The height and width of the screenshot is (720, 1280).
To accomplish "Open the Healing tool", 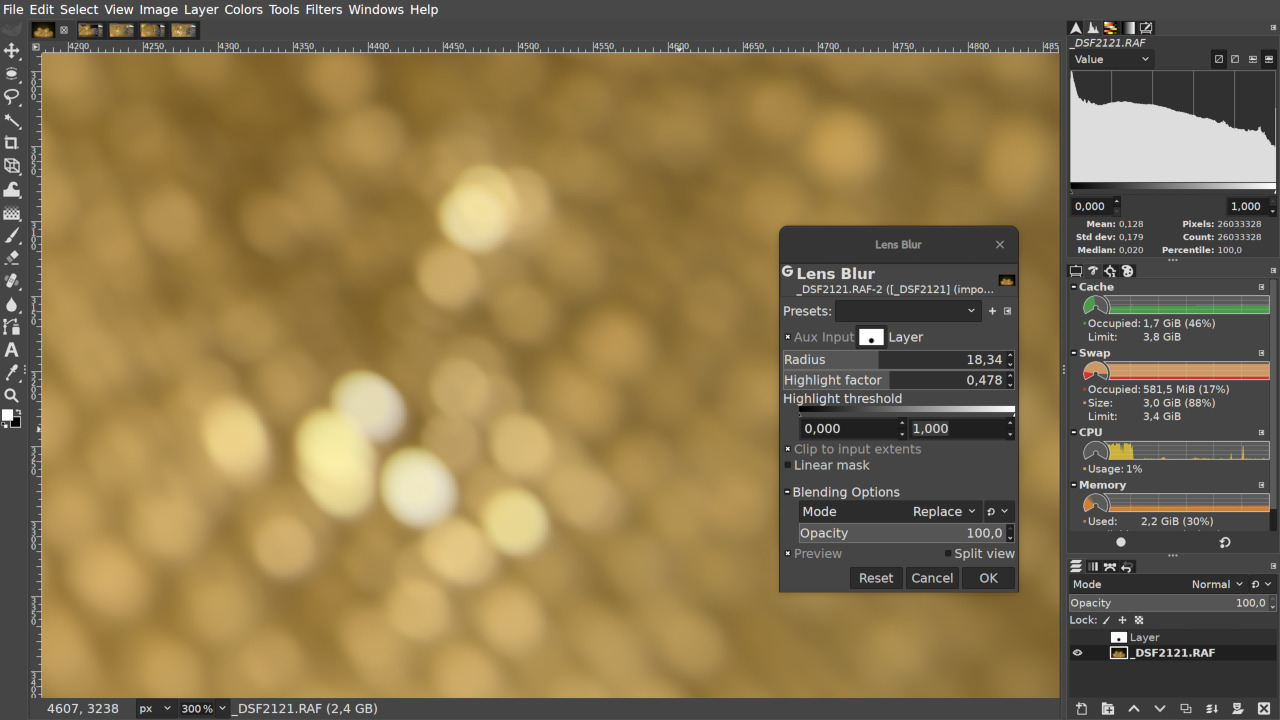I will tap(13, 283).
